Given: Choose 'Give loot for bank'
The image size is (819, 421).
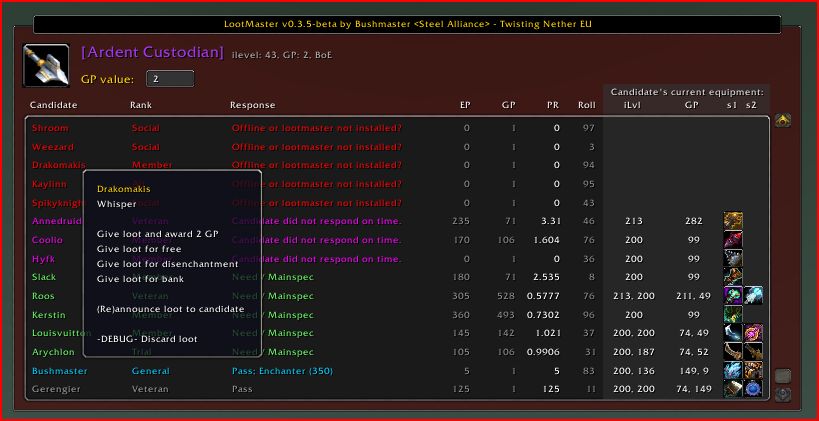Looking at the screenshot, I should point(140,279).
